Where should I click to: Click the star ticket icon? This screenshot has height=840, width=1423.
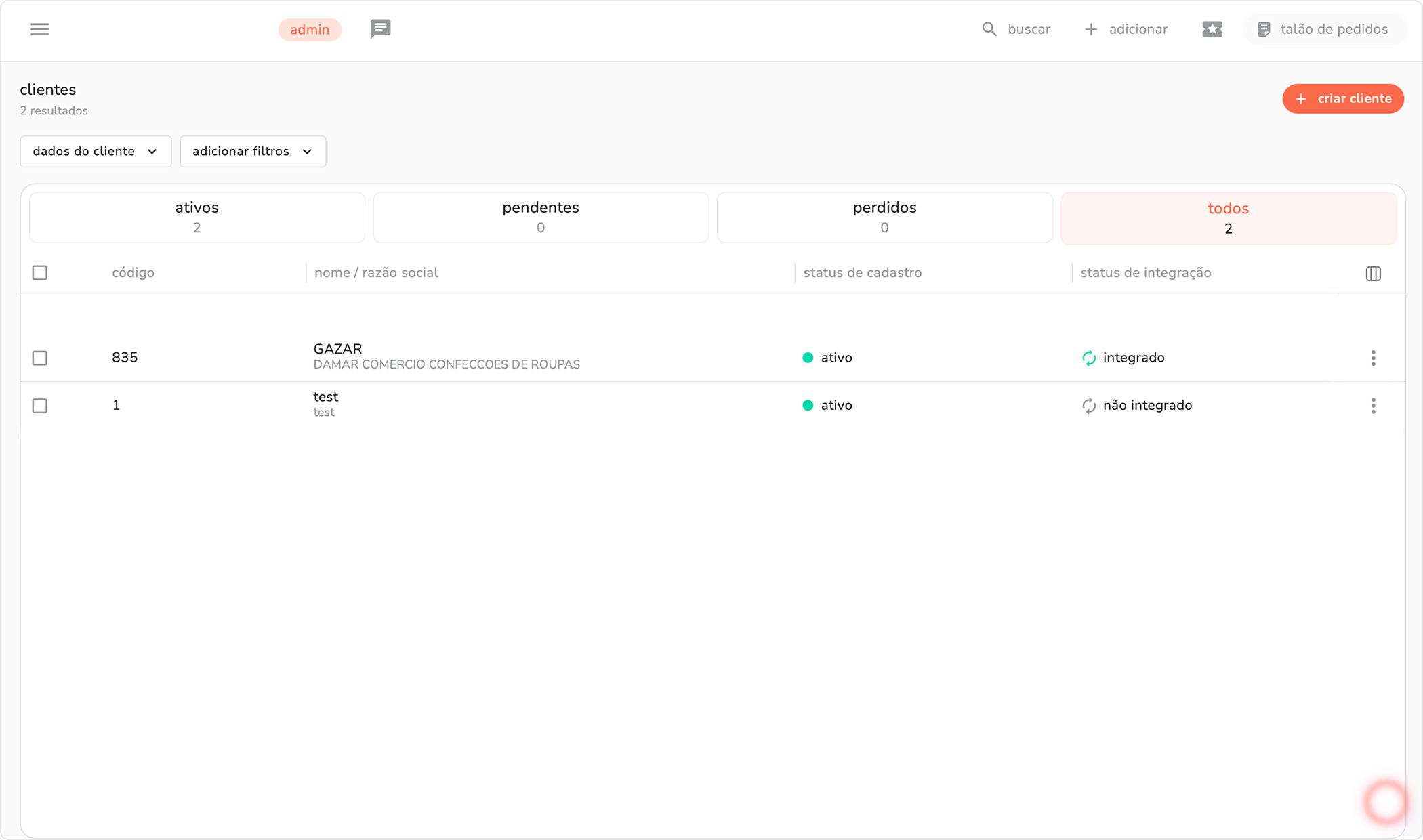1212,29
